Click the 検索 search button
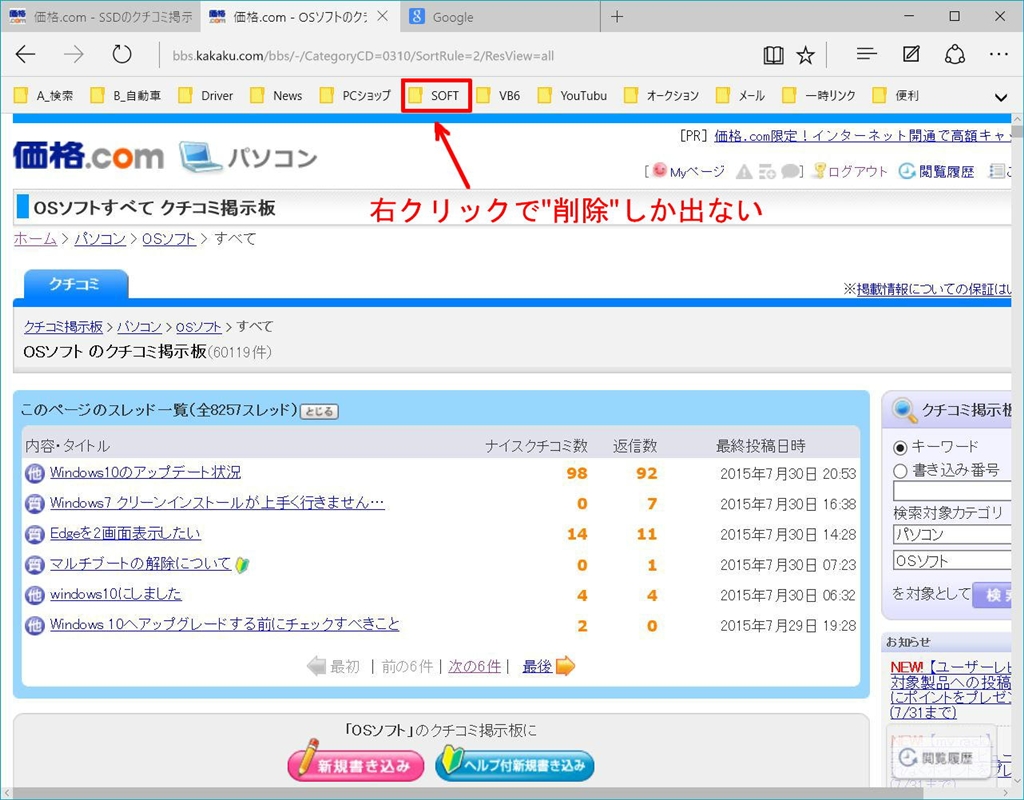The height and width of the screenshot is (800, 1024). [992, 595]
